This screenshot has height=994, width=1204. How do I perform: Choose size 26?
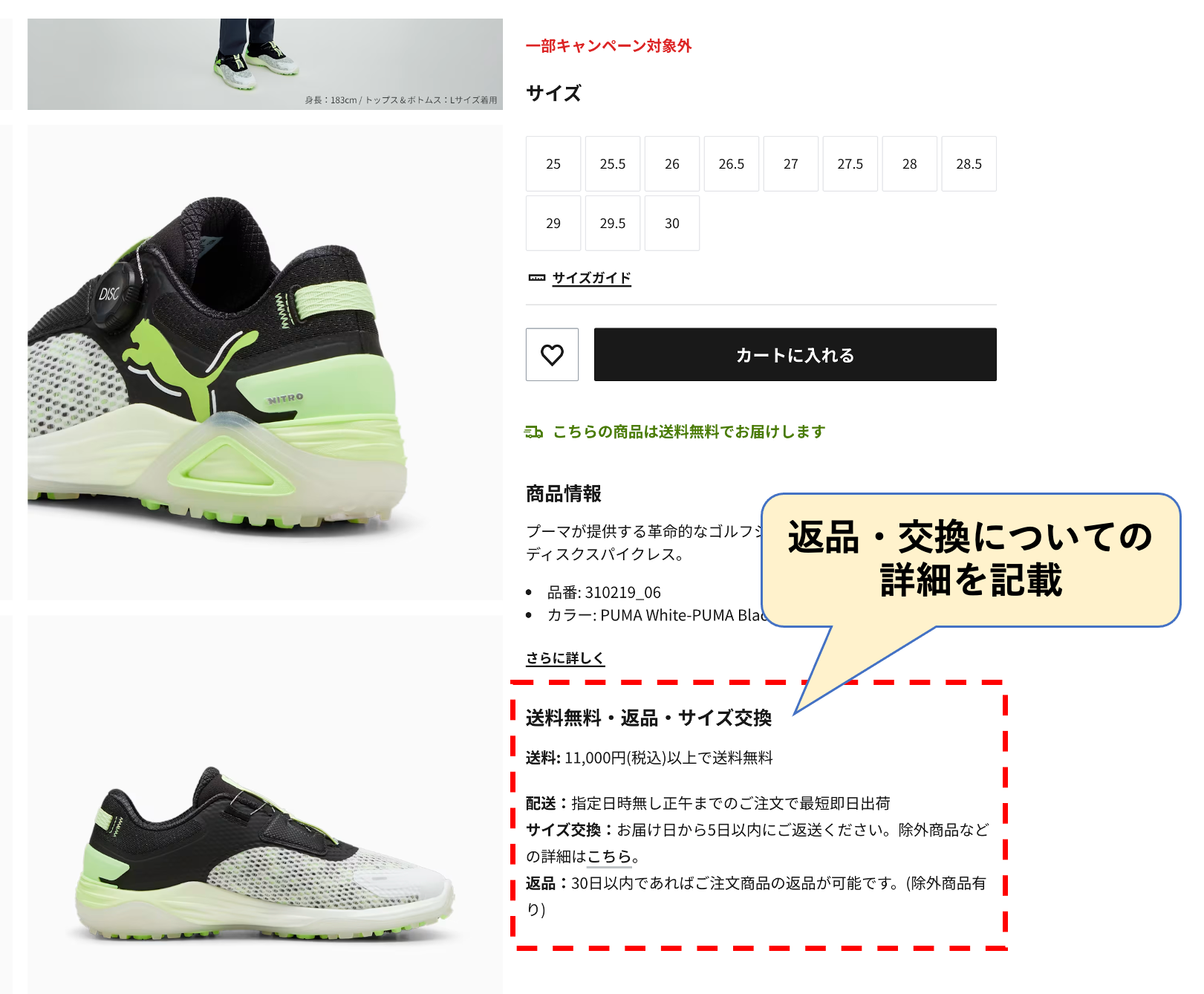[672, 163]
